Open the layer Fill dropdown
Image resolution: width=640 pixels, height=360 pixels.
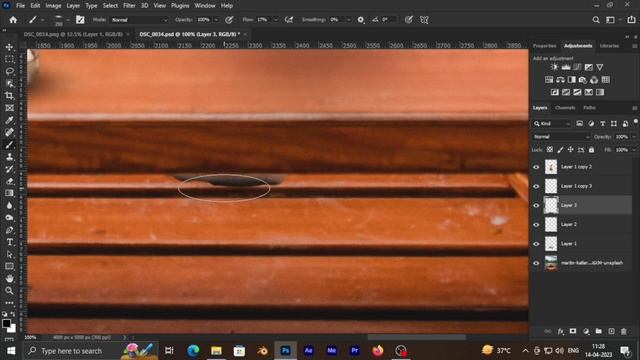click(x=634, y=150)
